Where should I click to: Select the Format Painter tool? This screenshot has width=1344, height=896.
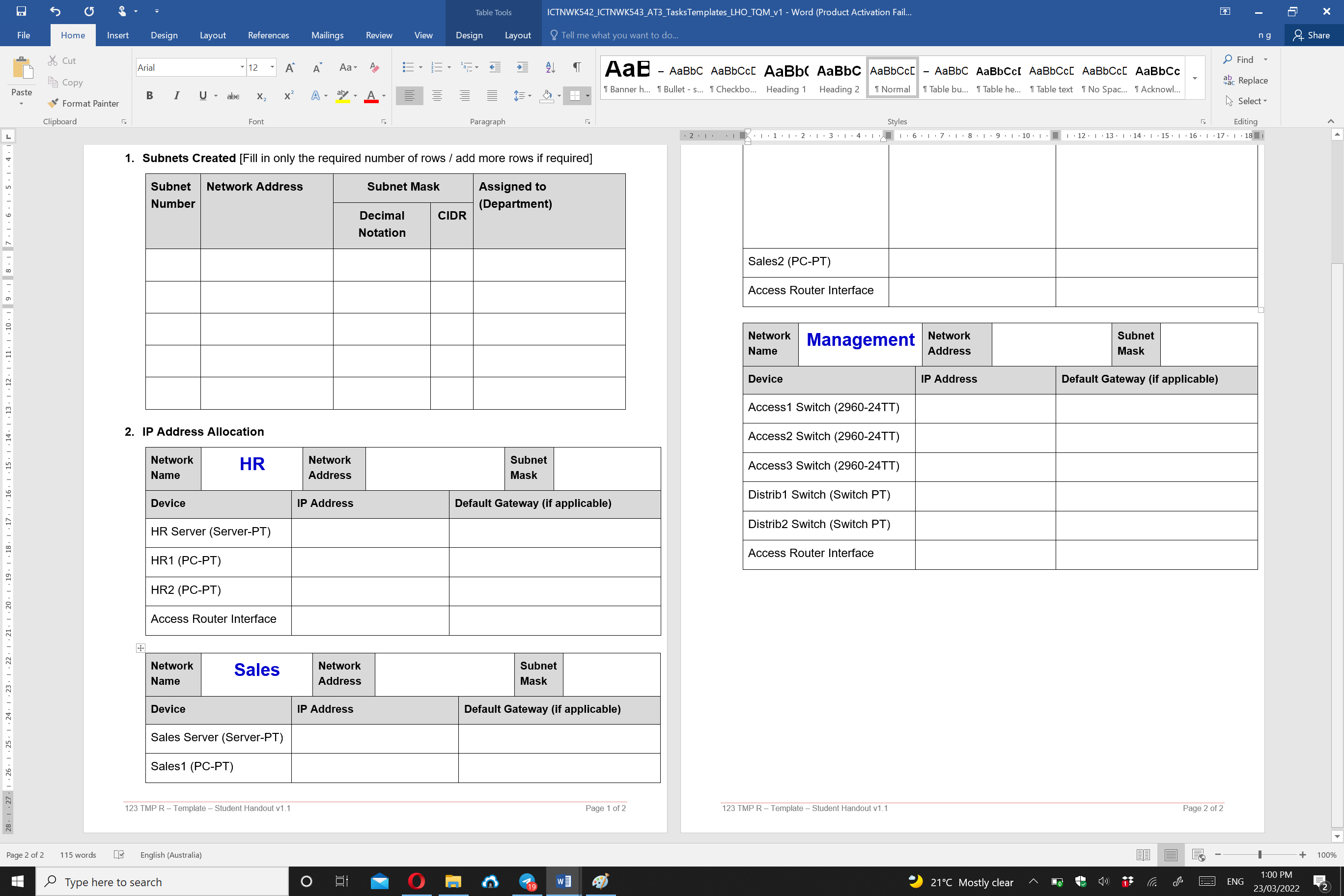coord(84,104)
